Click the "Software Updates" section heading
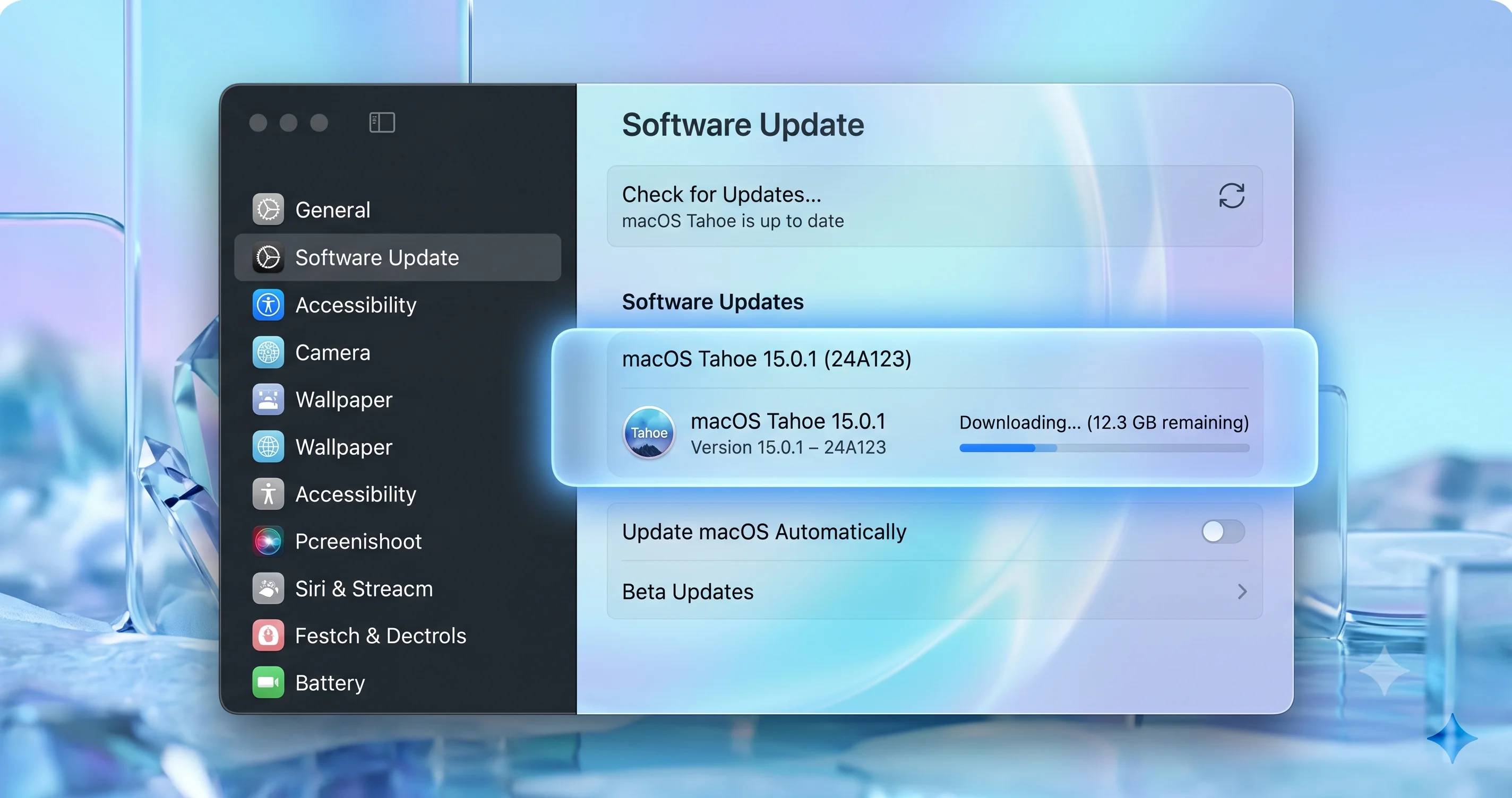The height and width of the screenshot is (798, 1512). pyautogui.click(x=712, y=301)
